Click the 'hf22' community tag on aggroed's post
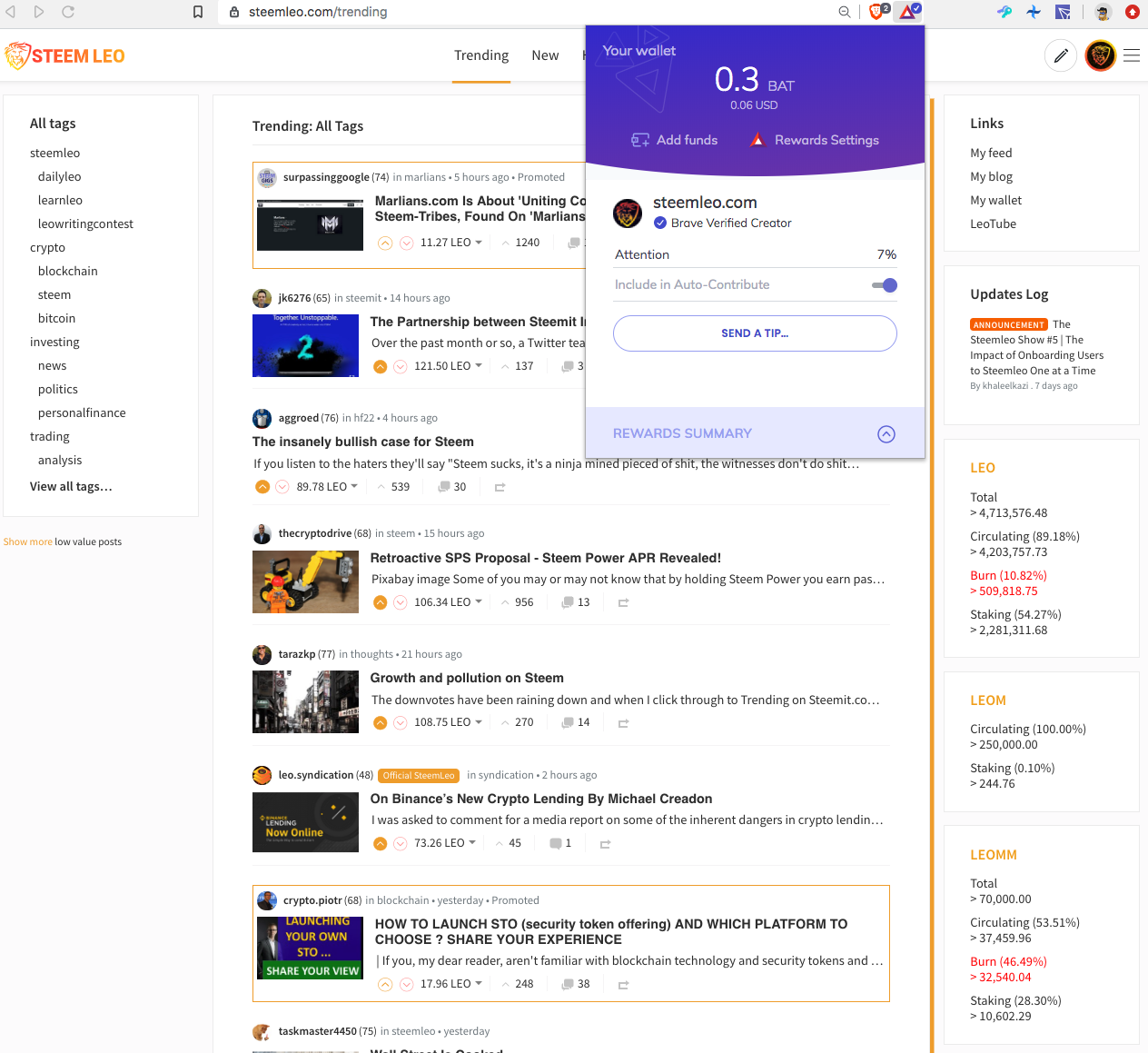Screen dimensions: 1148x1053 coord(363,418)
